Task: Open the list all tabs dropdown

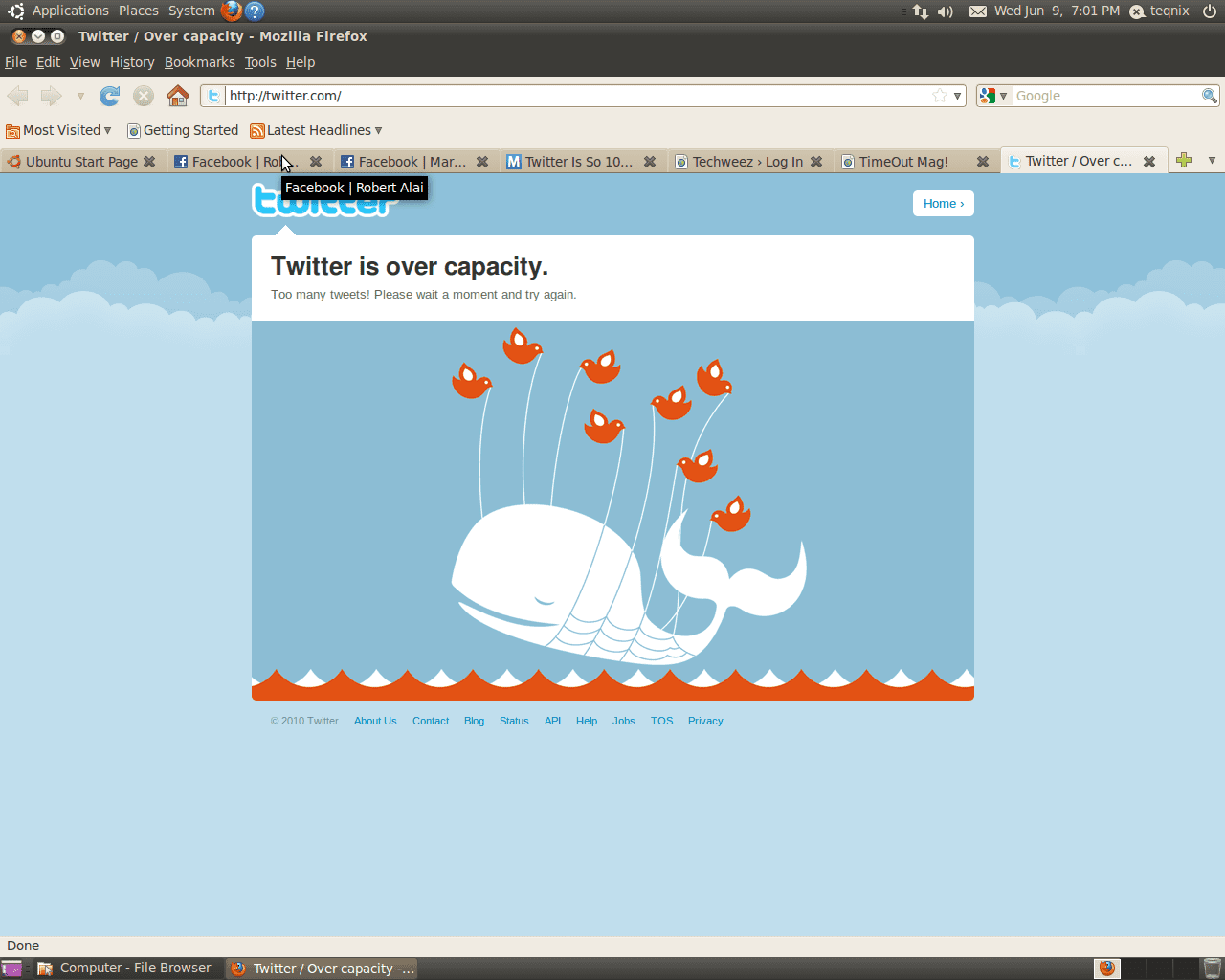Action: (x=1212, y=161)
